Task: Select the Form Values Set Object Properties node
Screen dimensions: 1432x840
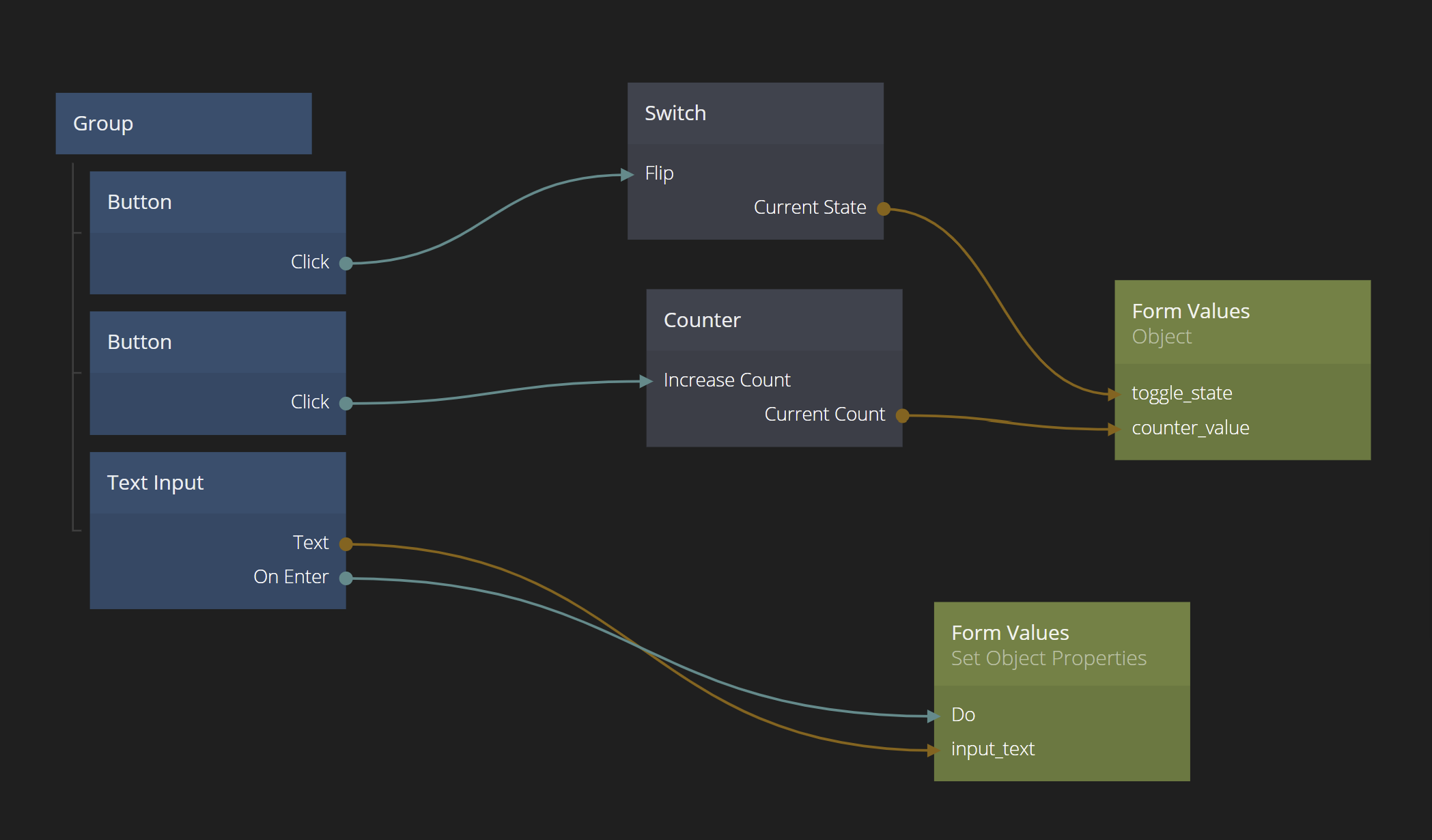Action: click(x=1061, y=644)
